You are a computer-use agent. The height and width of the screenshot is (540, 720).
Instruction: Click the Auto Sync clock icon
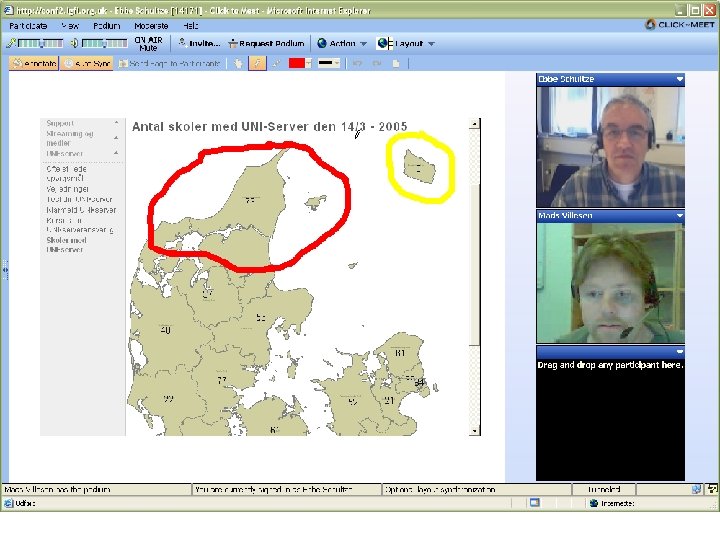tap(68, 63)
